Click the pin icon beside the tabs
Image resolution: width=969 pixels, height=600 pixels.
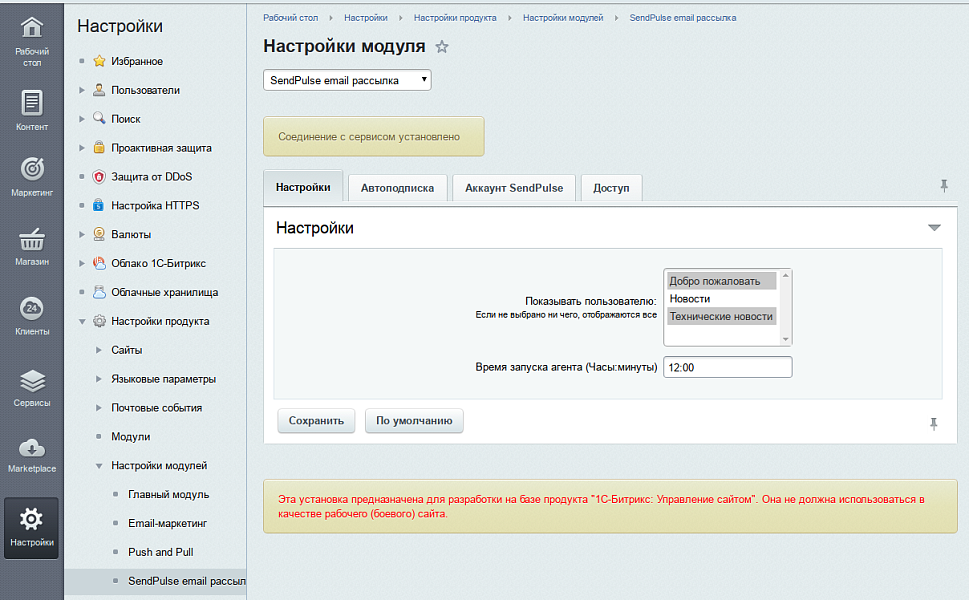(944, 185)
